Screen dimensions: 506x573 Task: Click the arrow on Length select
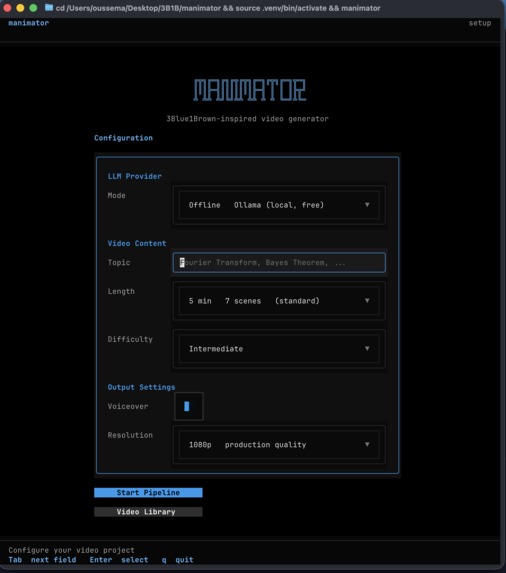pyautogui.click(x=367, y=300)
